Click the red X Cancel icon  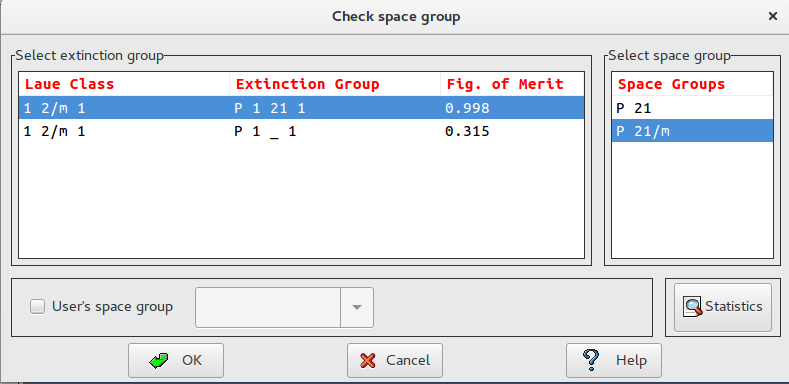pos(368,360)
